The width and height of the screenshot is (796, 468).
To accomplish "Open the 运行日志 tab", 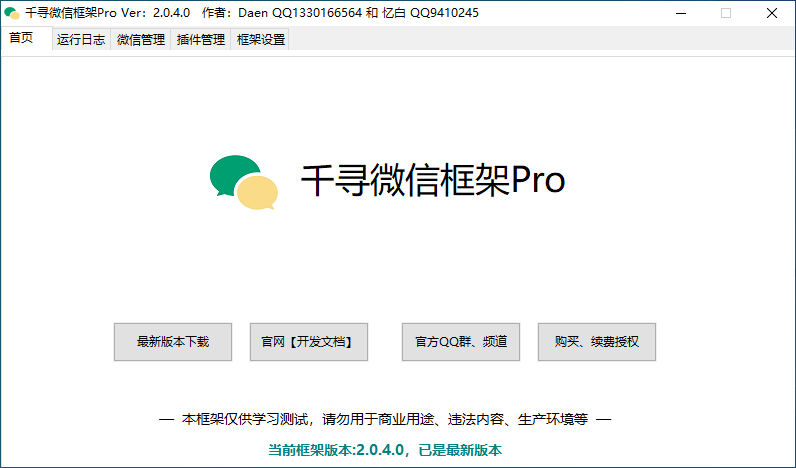I will [x=81, y=40].
